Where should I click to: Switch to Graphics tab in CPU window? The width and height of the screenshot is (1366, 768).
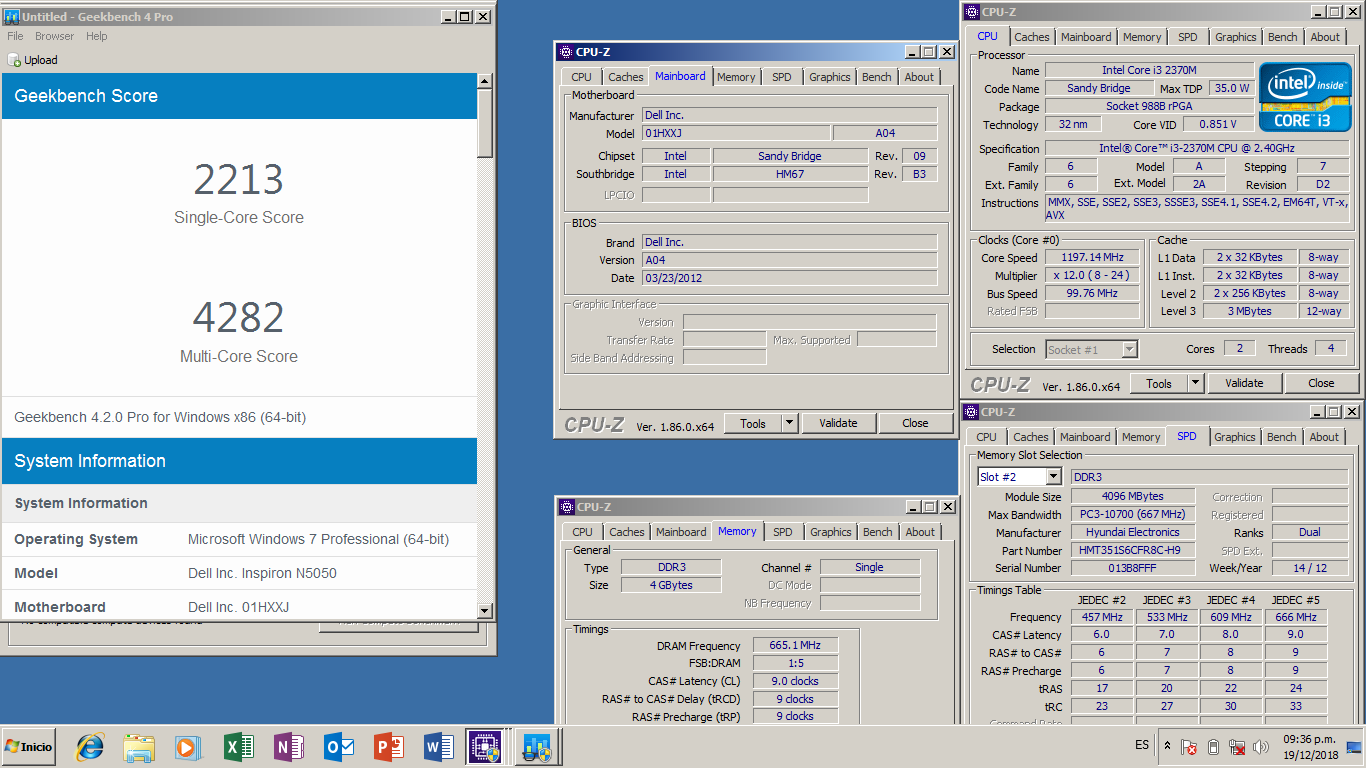[1235, 37]
